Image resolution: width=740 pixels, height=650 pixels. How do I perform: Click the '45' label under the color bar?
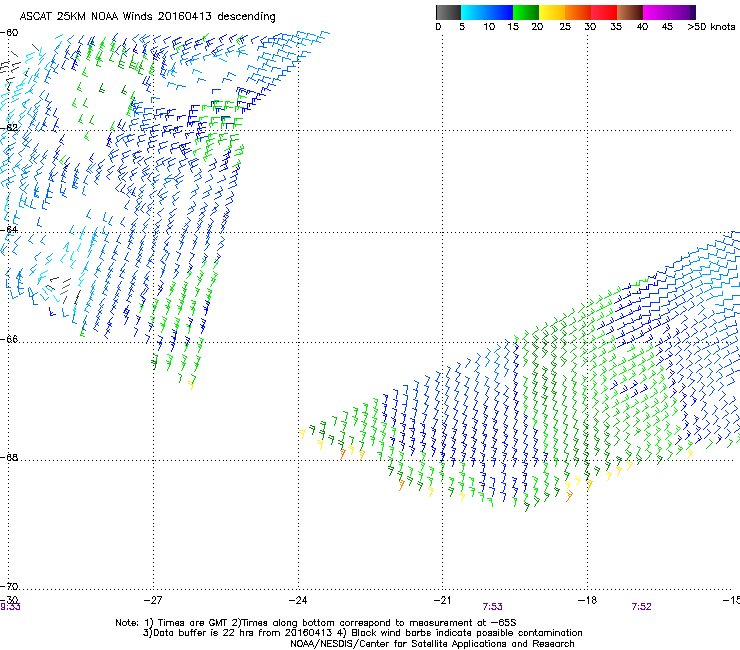667,27
